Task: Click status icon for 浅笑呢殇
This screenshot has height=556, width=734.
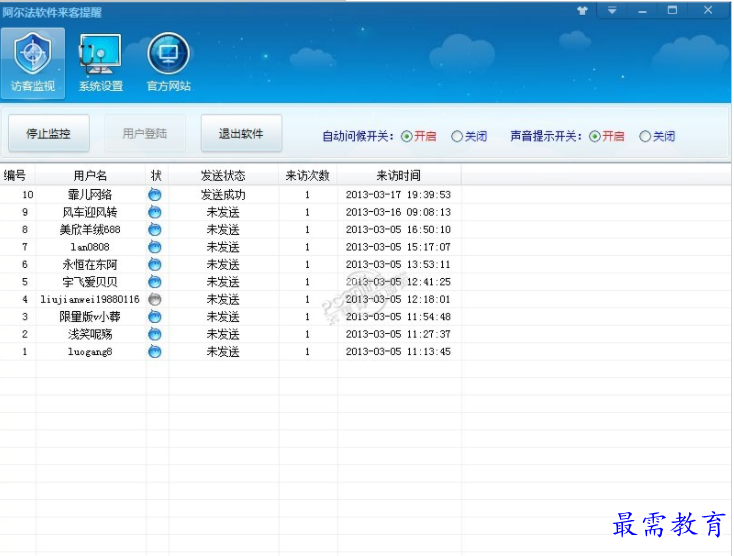Action: point(155,334)
